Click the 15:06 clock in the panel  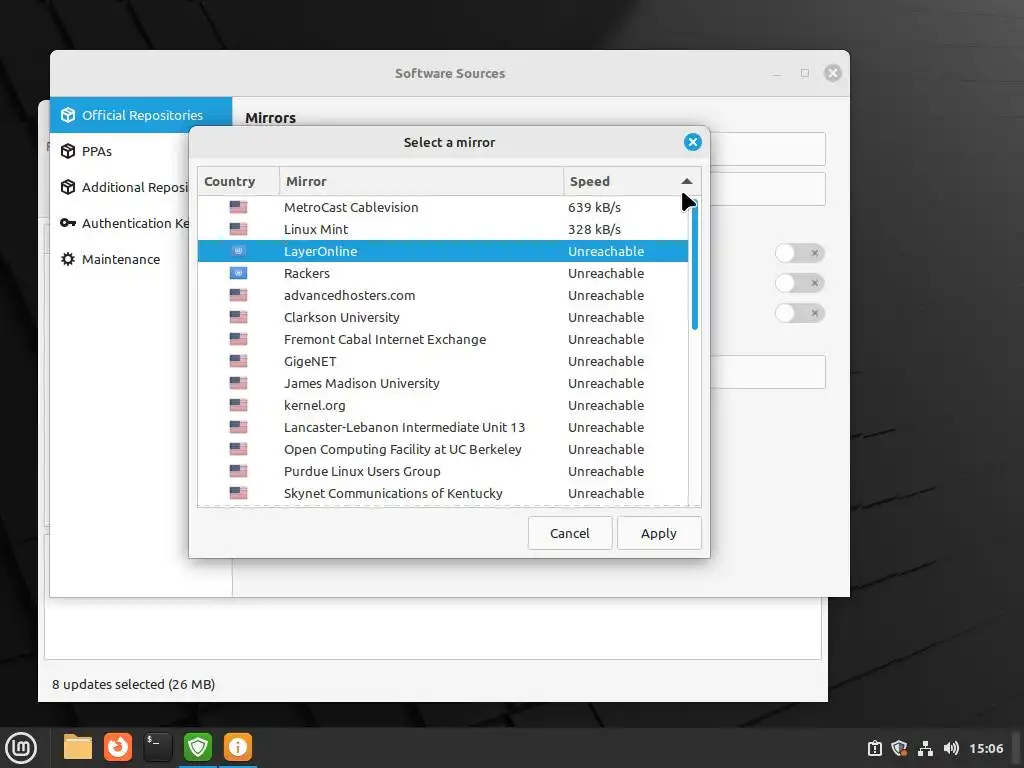coord(986,748)
